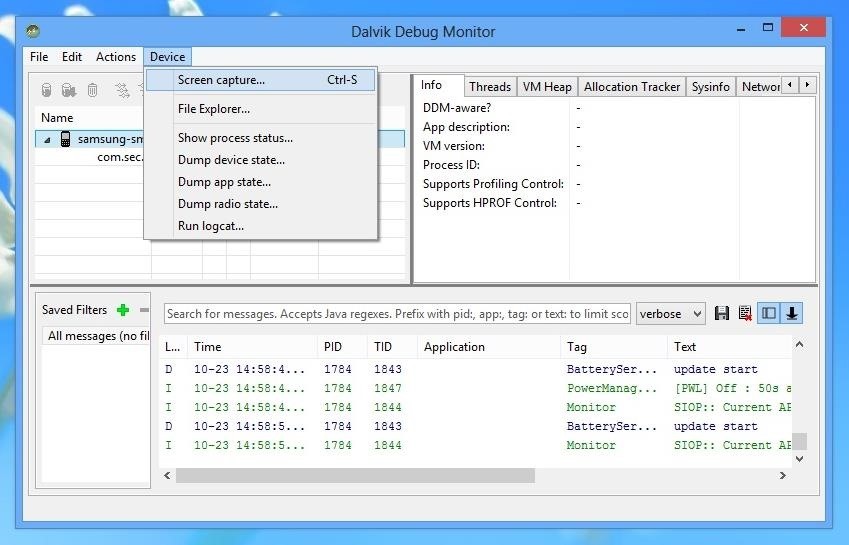The image size is (849, 545).
Task: Switch to the VM Heap tab
Action: [x=547, y=87]
